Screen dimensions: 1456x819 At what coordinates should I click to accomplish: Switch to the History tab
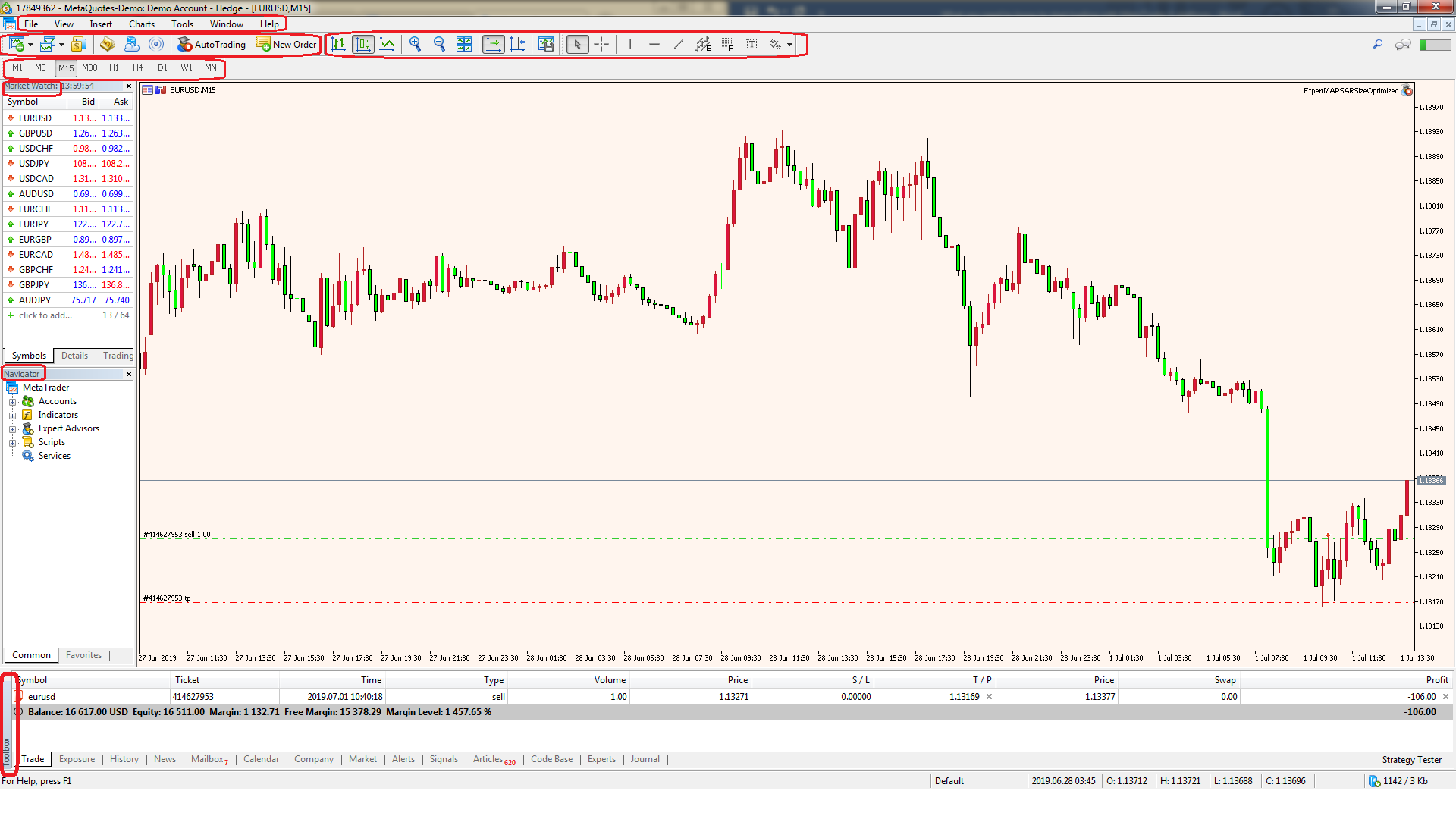click(124, 759)
